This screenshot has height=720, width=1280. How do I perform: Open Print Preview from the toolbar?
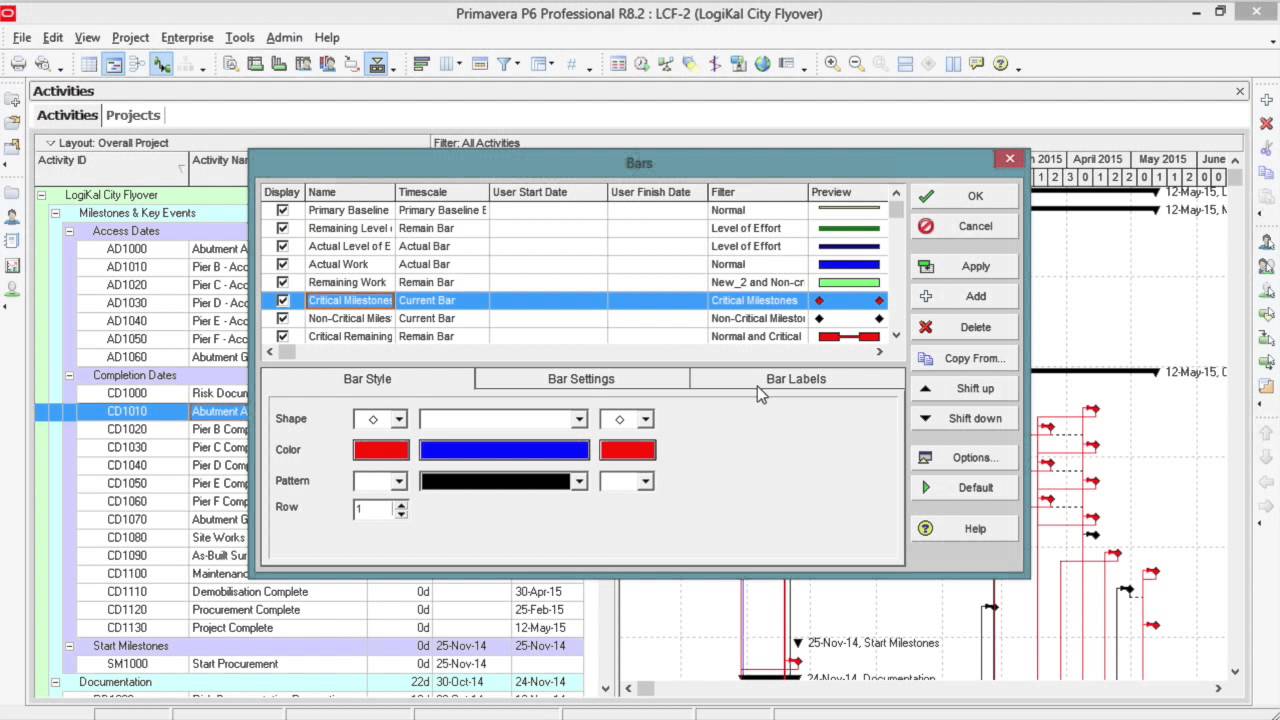coord(43,64)
